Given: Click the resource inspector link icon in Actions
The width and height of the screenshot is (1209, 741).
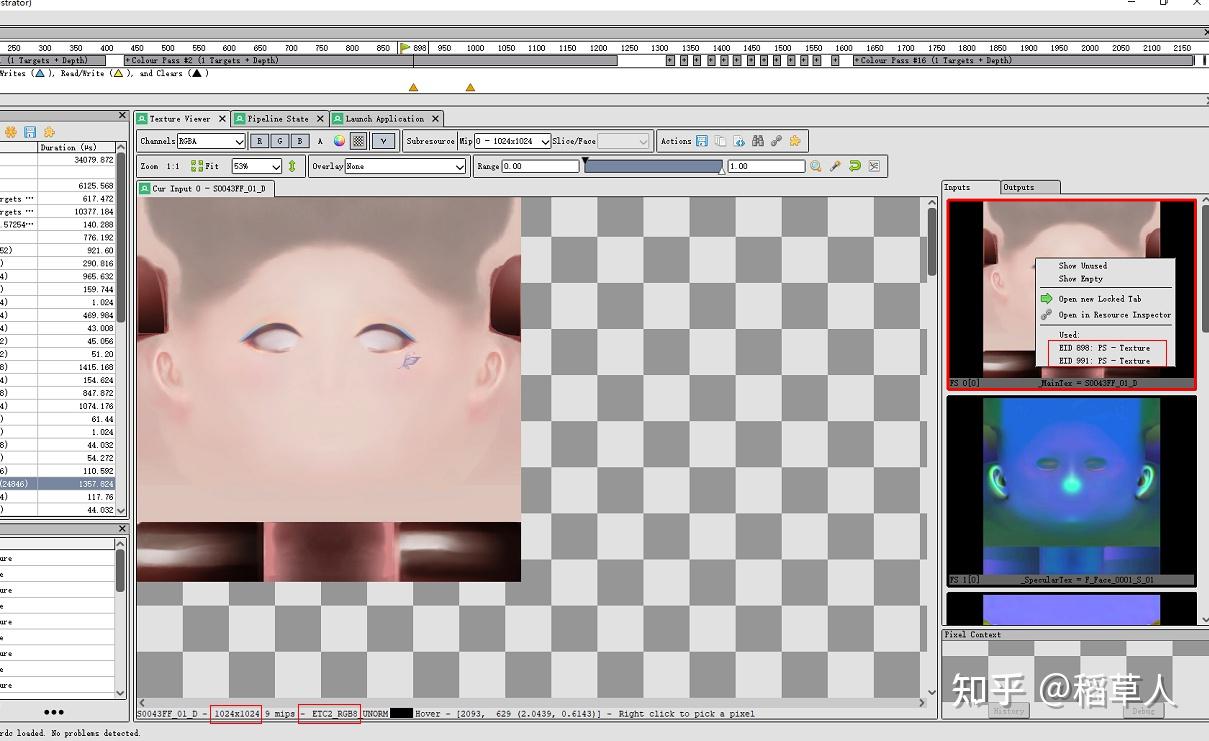Looking at the screenshot, I should pos(777,141).
